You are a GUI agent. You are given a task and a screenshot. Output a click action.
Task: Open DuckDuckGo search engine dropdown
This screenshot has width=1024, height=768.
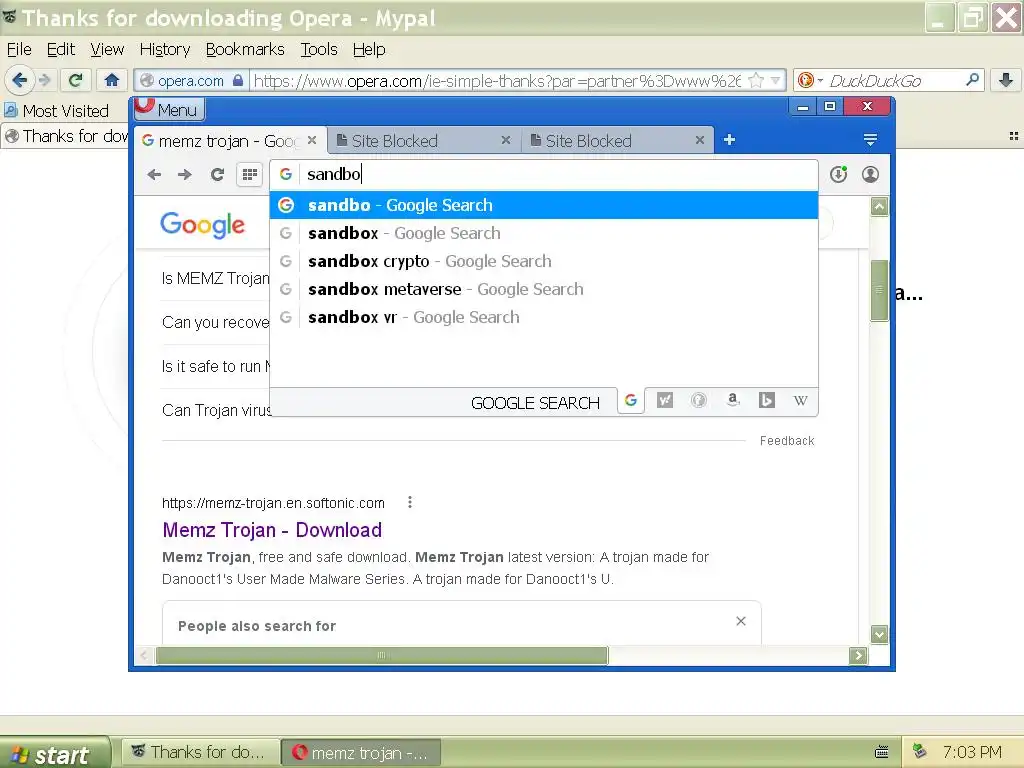[x=810, y=80]
